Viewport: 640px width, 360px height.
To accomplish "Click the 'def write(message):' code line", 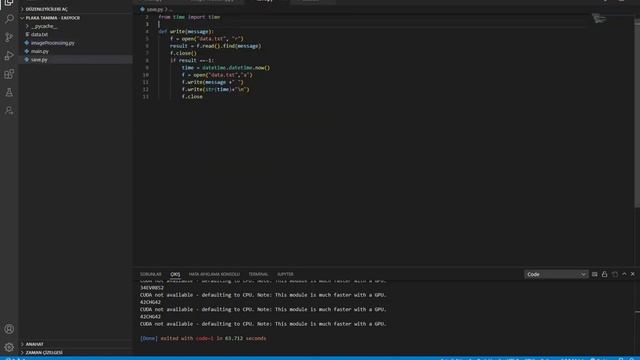I will pyautogui.click(x=186, y=31).
